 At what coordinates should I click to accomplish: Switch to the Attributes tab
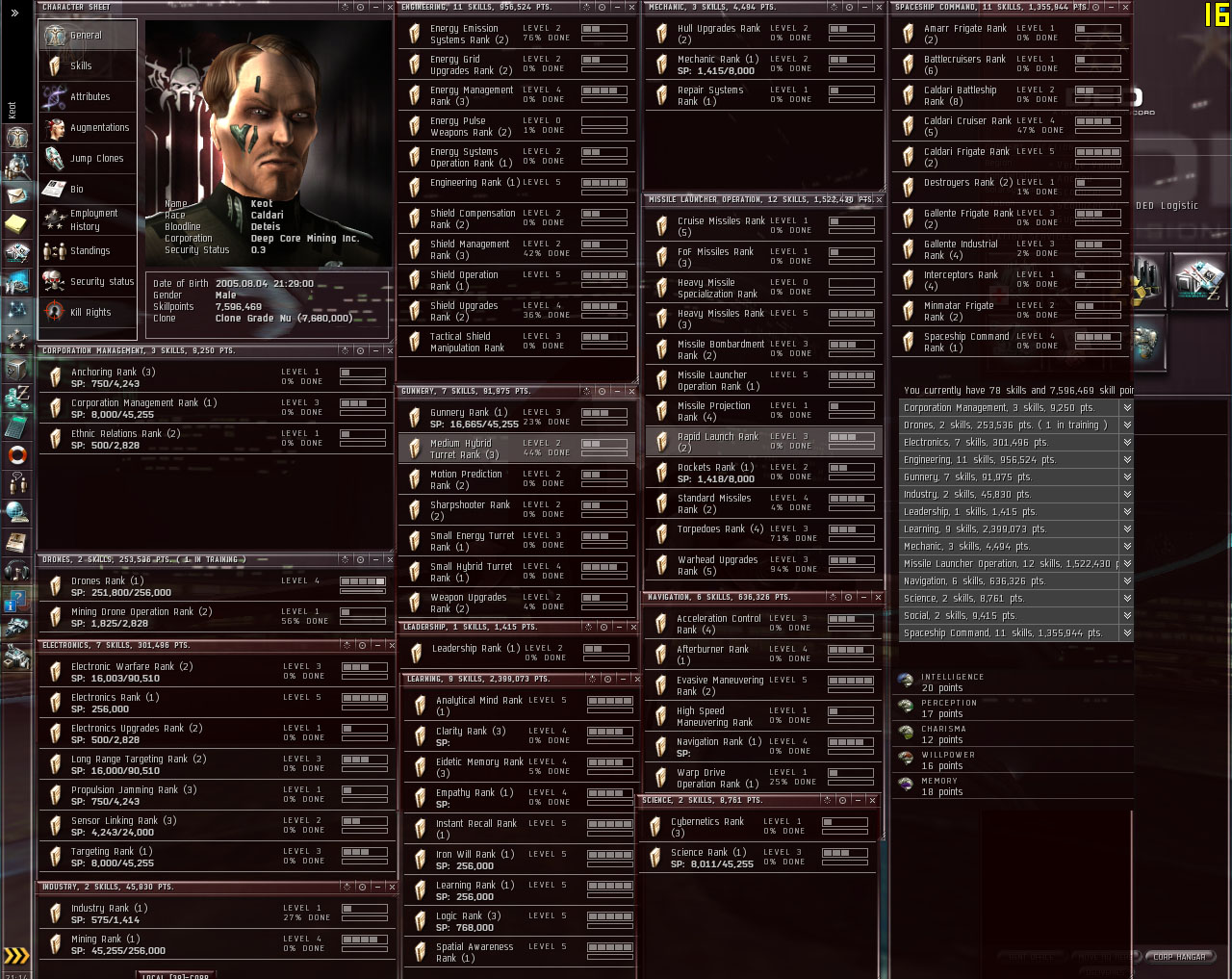[88, 96]
